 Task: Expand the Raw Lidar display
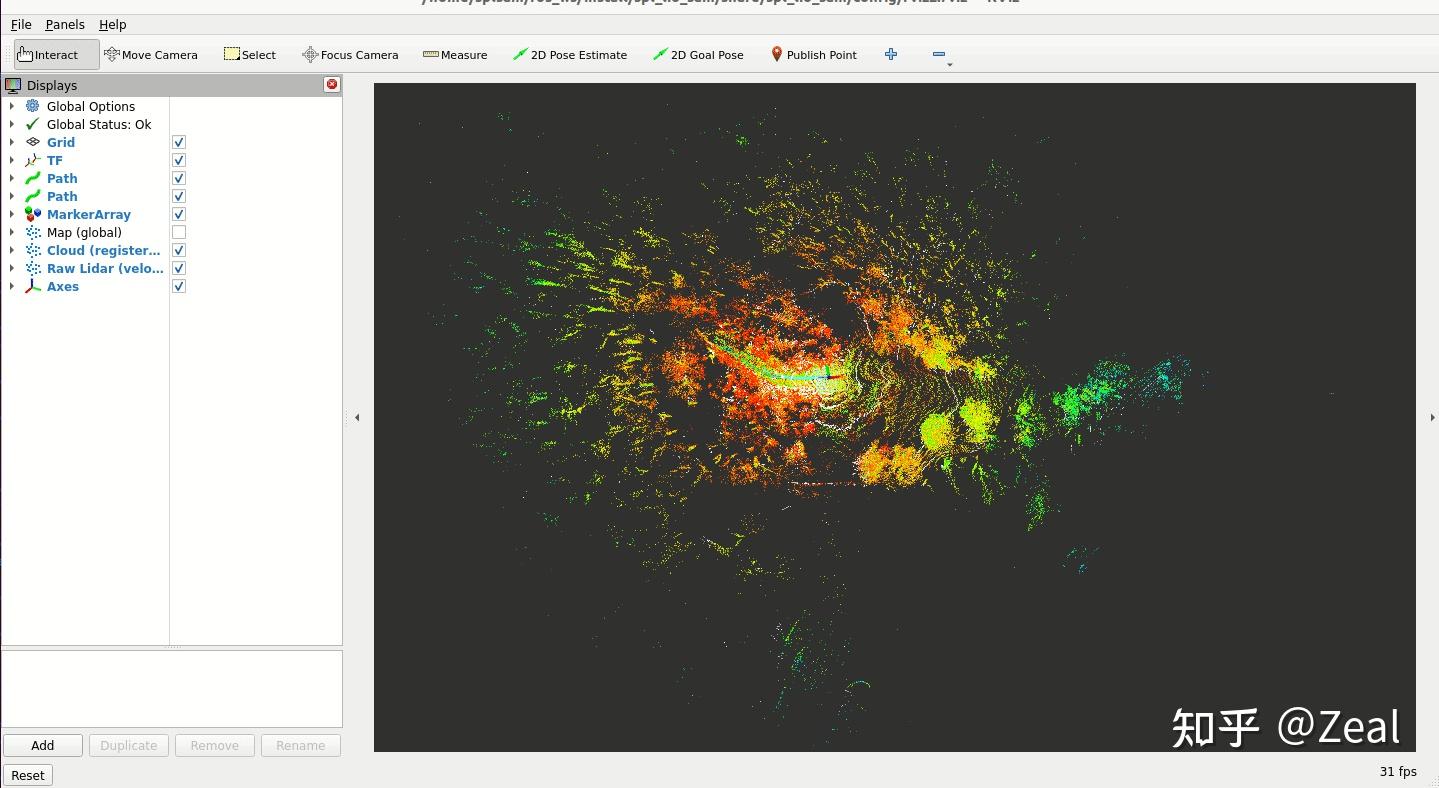click(11, 268)
